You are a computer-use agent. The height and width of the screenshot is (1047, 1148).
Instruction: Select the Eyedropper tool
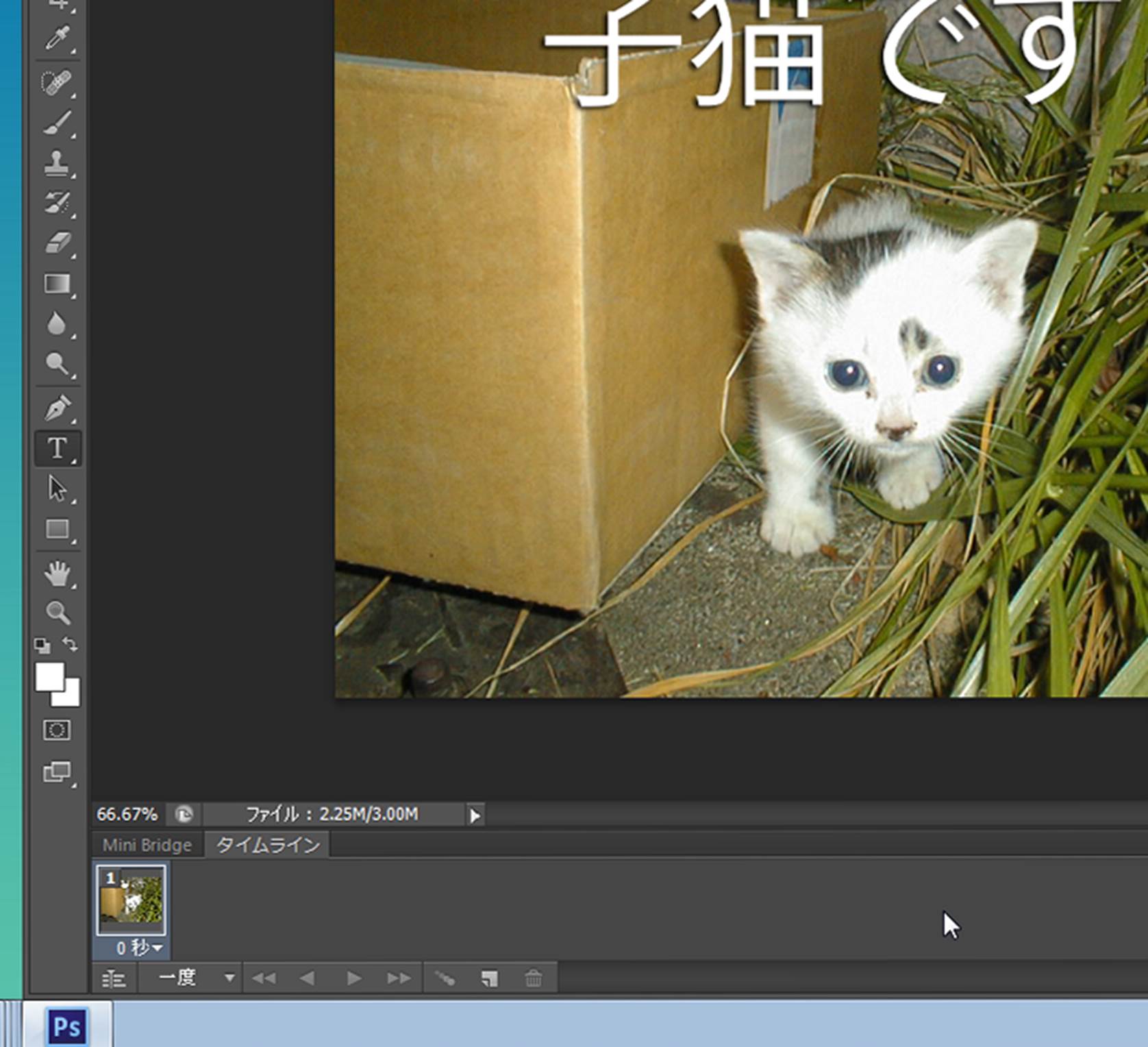click(x=57, y=38)
